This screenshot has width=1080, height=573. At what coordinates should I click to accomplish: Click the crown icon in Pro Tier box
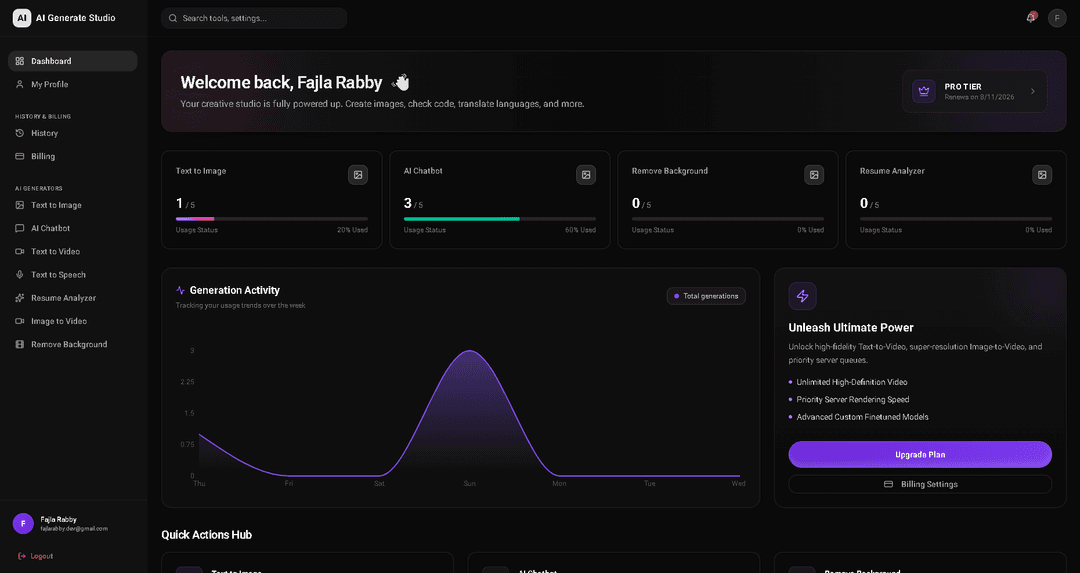coord(924,91)
